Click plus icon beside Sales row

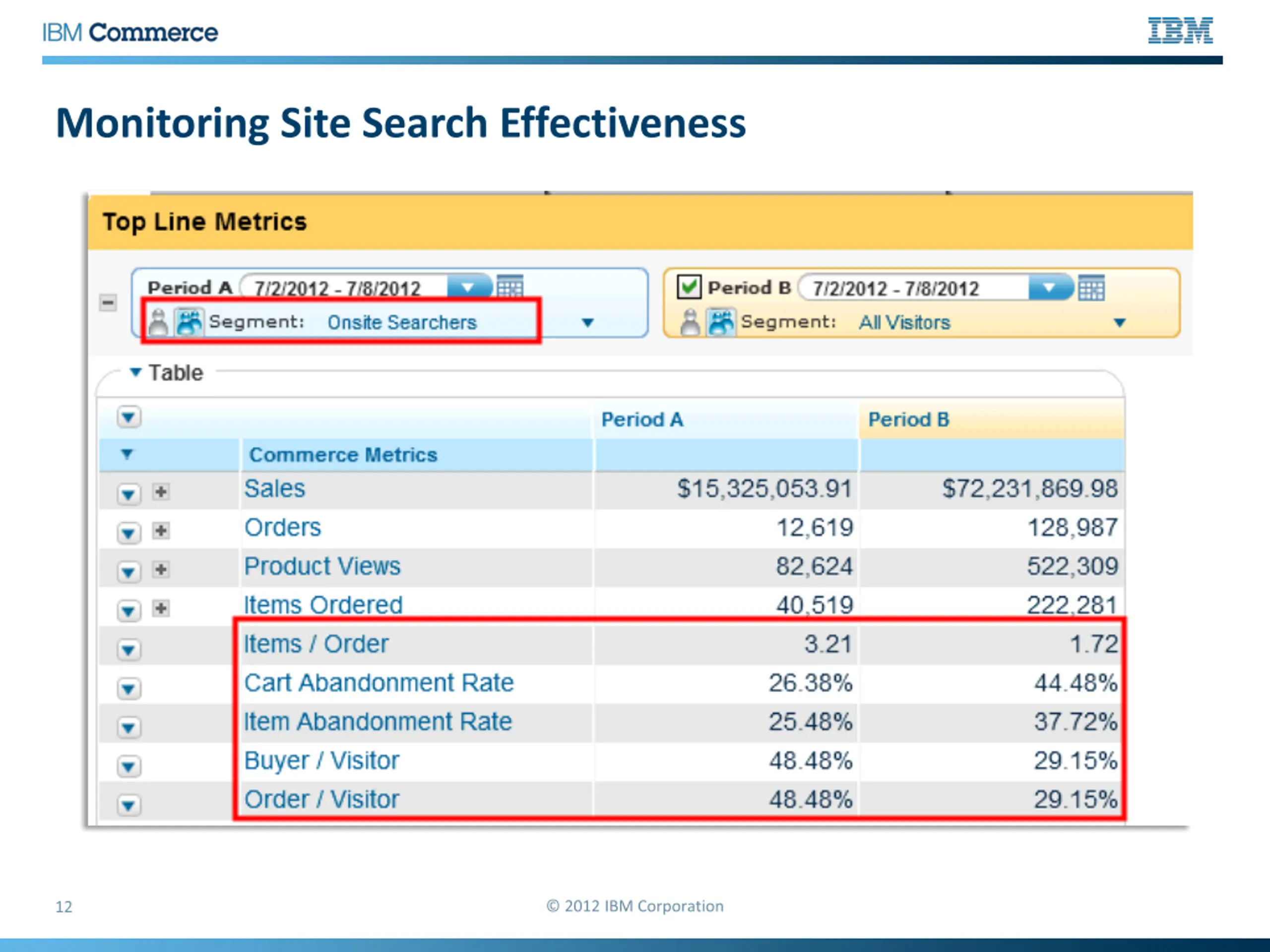click(161, 492)
